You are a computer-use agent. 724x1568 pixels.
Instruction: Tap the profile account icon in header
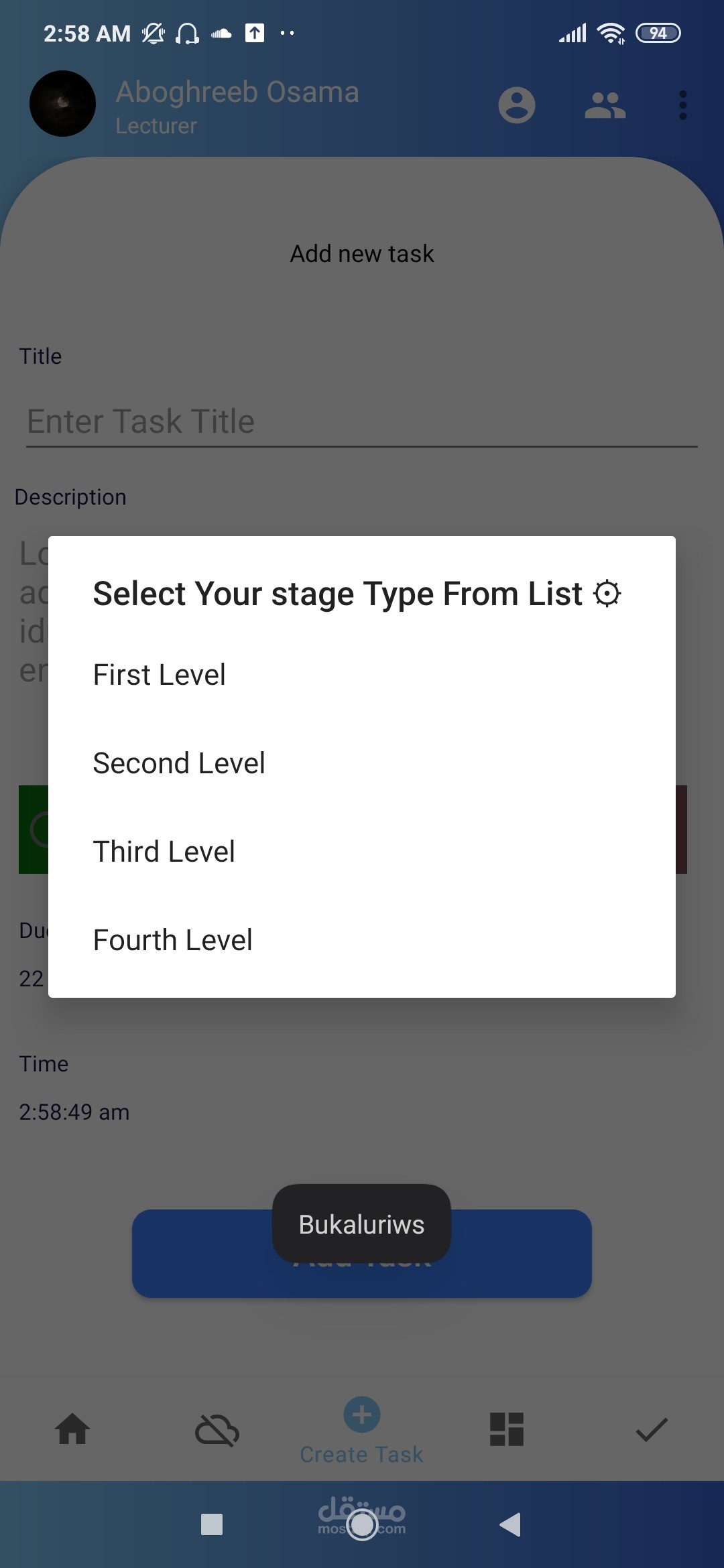pyautogui.click(x=516, y=105)
